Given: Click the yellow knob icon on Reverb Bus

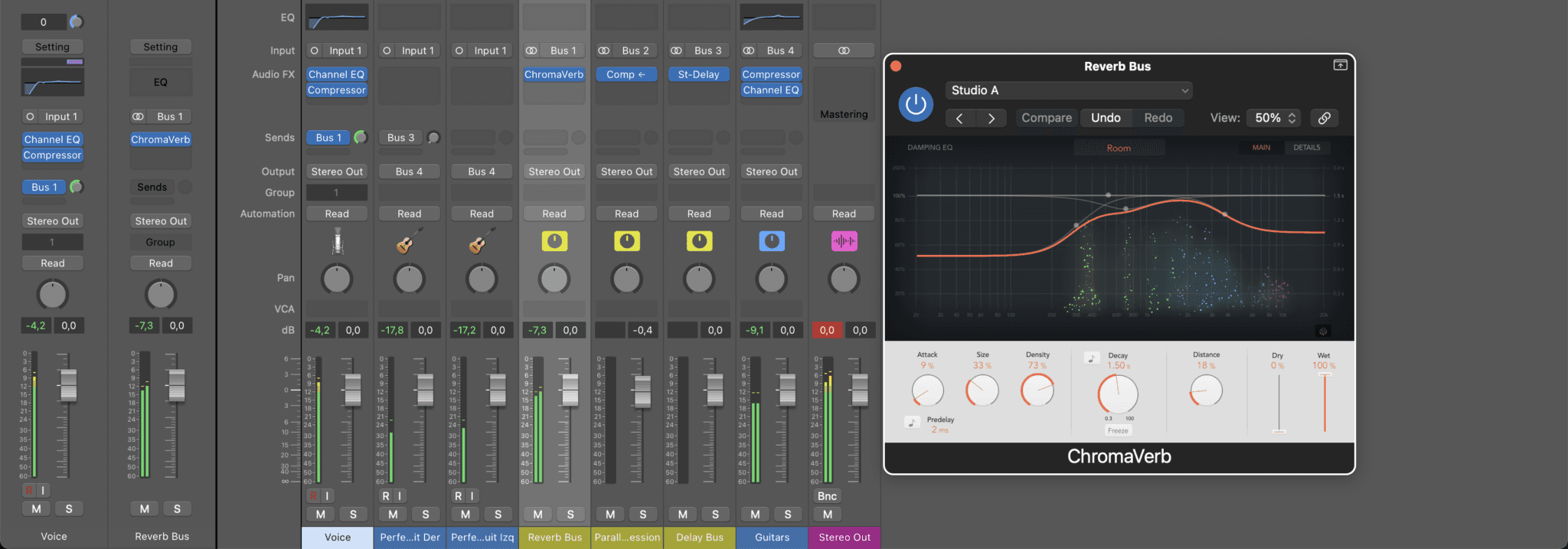Looking at the screenshot, I should pos(554,242).
